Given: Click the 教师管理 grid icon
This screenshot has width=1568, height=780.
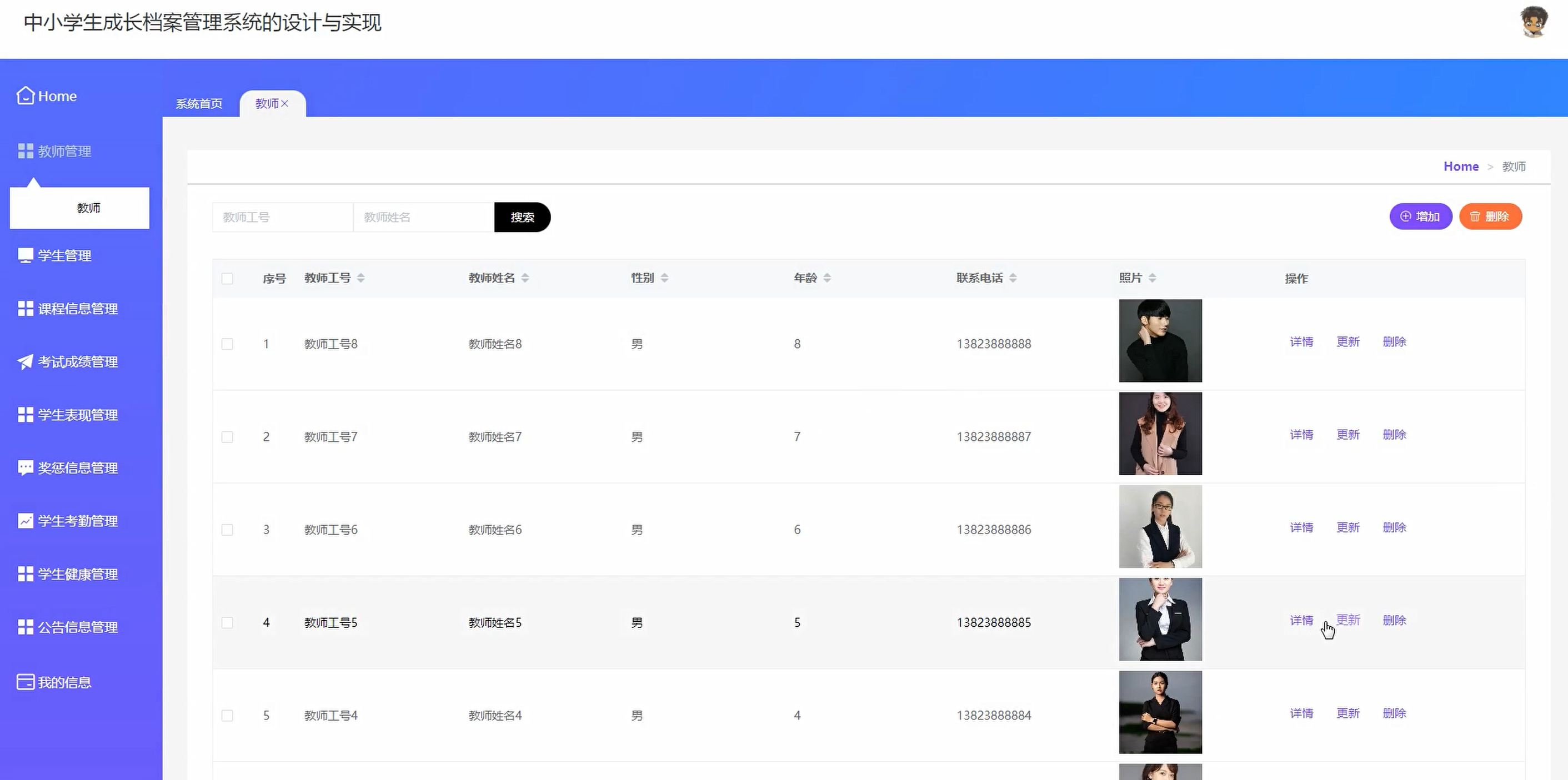Looking at the screenshot, I should [26, 151].
